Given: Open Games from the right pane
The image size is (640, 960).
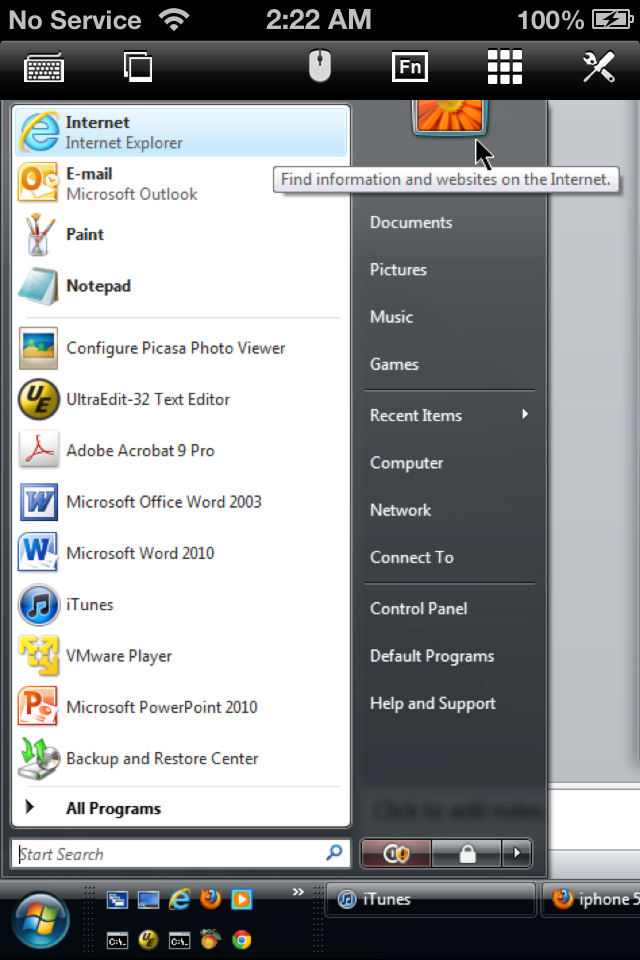Looking at the screenshot, I should (x=394, y=364).
